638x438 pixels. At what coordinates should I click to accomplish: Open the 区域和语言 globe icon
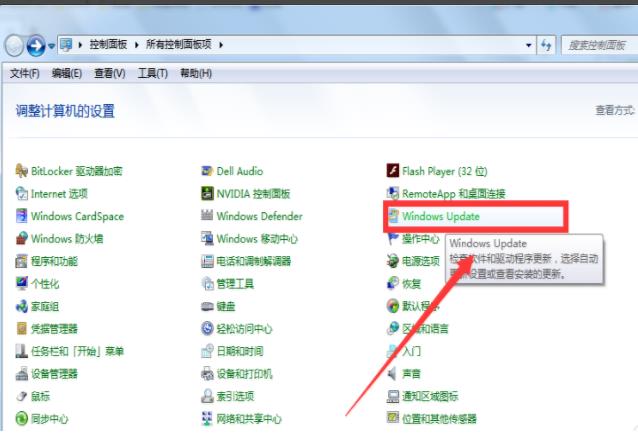(x=393, y=328)
